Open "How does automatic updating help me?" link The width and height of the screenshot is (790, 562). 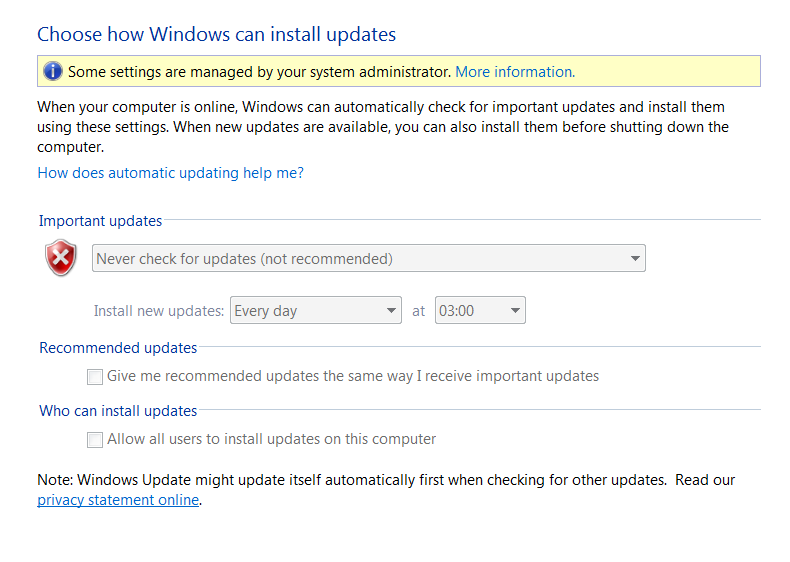[x=170, y=173]
